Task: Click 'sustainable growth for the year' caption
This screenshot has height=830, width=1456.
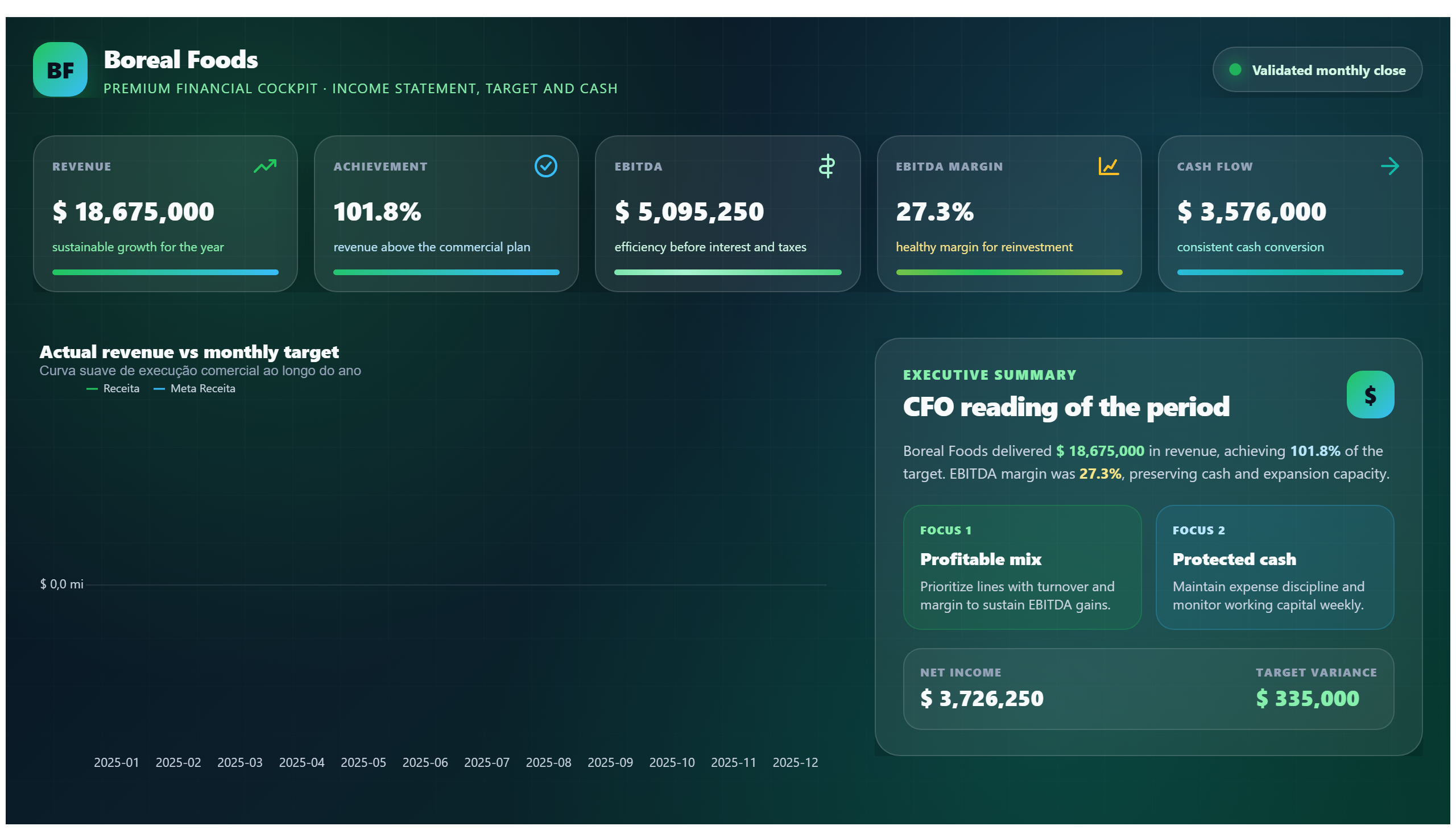Action: coord(138,247)
